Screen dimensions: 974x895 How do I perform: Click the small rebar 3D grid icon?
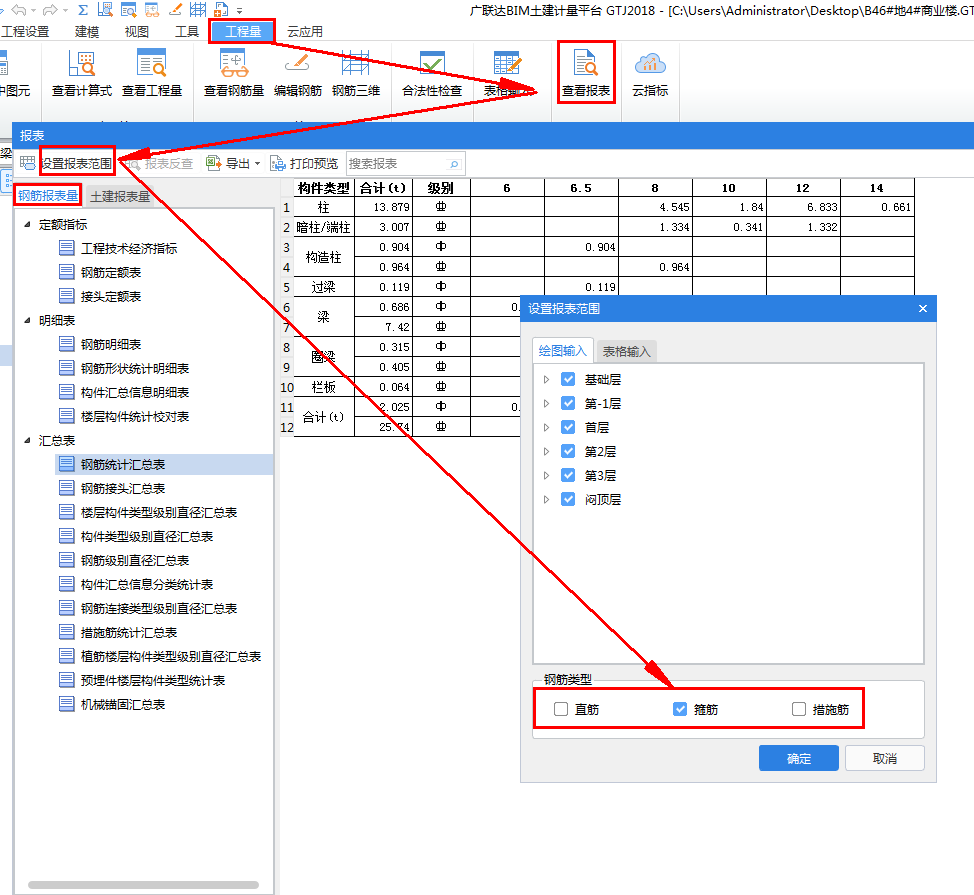pyautogui.click(x=198, y=9)
